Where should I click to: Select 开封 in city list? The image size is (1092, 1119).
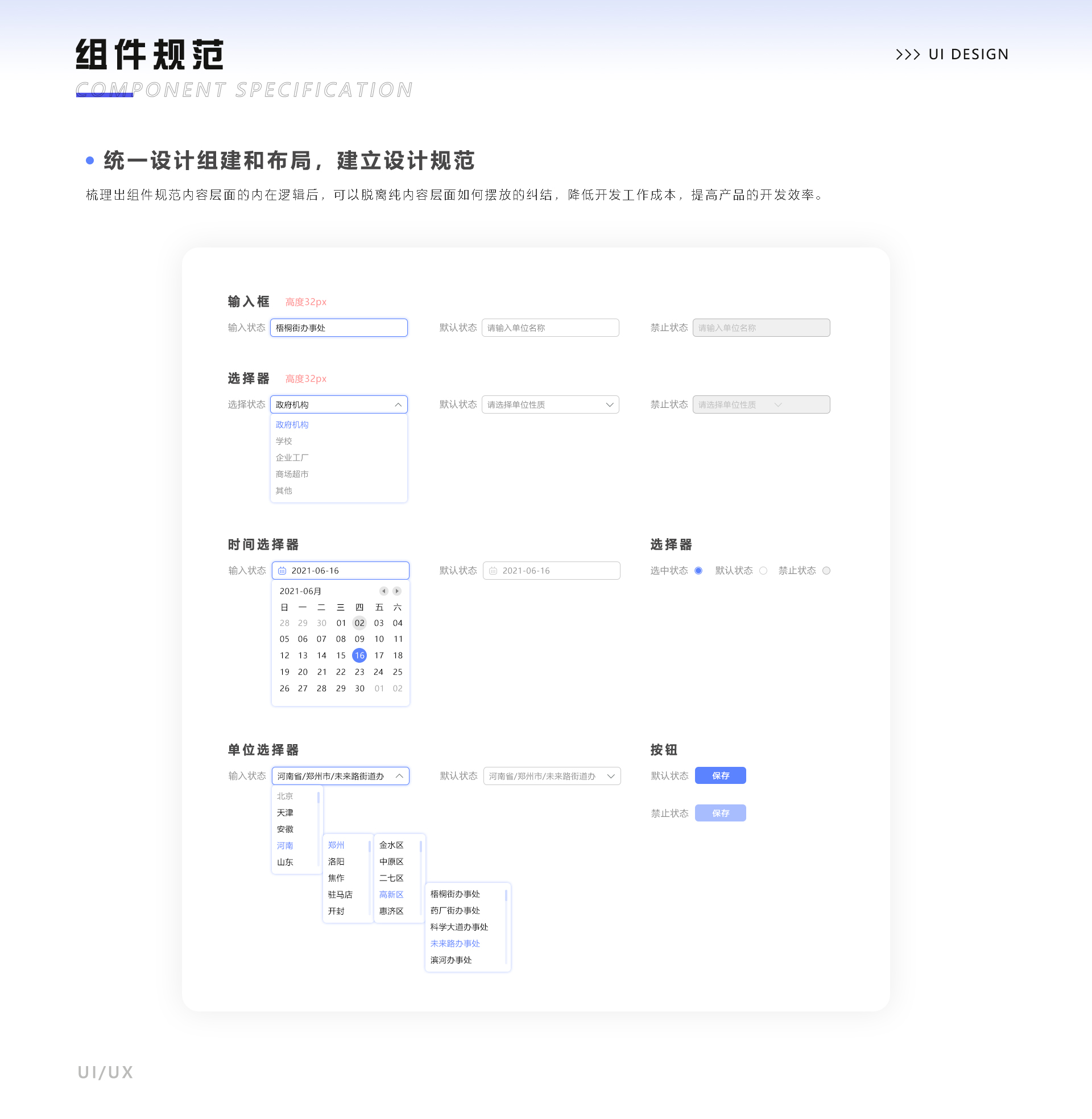pos(336,911)
